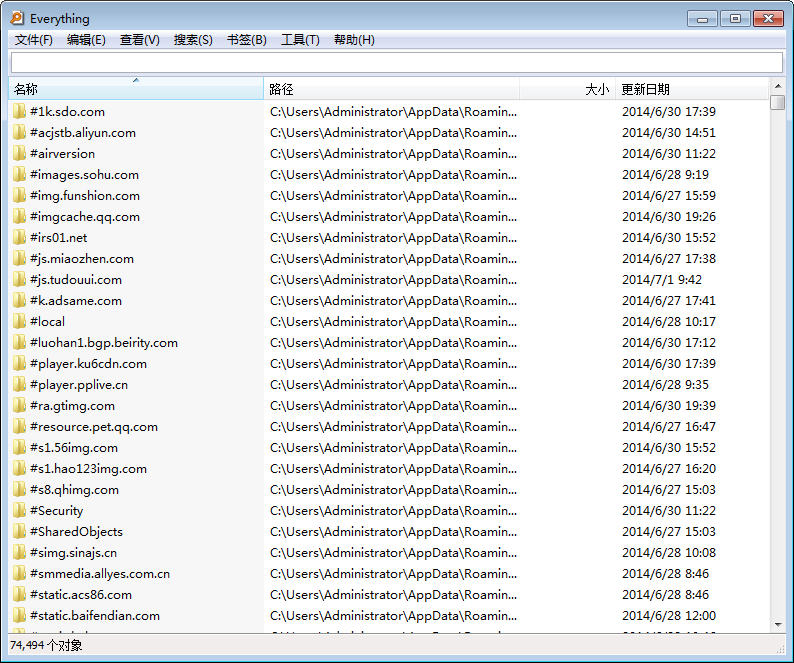
Task: Click the date 2014/6/28 12:00
Action: point(669,616)
